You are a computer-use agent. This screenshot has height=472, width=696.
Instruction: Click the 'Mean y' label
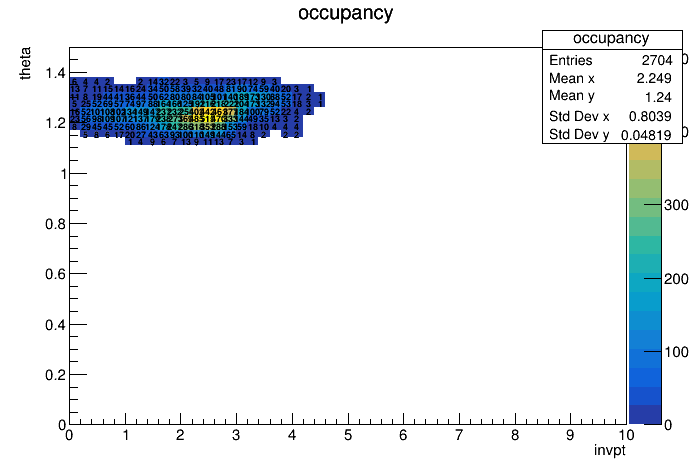pyautogui.click(x=572, y=96)
